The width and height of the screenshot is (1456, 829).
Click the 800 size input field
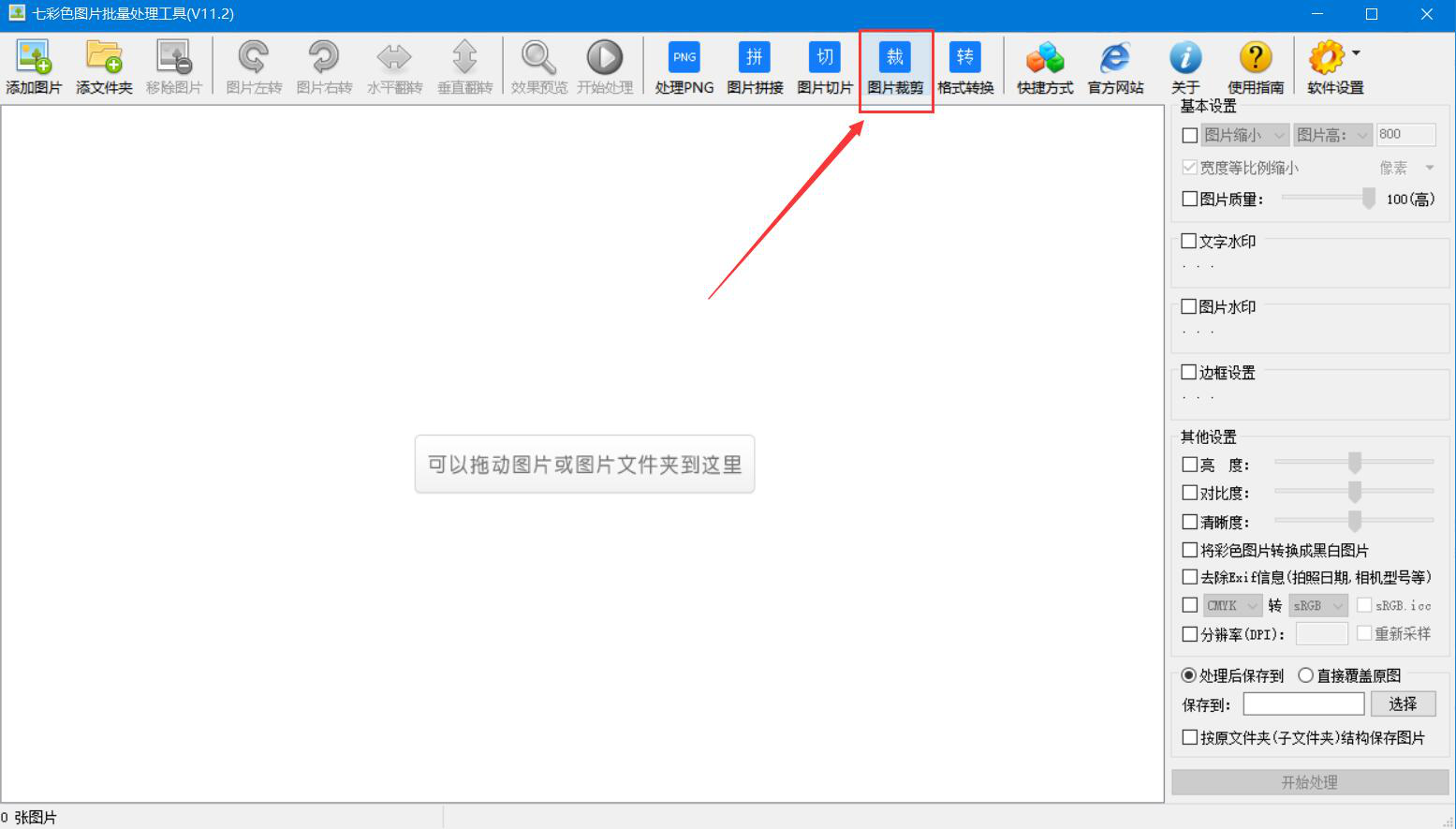[x=1405, y=135]
